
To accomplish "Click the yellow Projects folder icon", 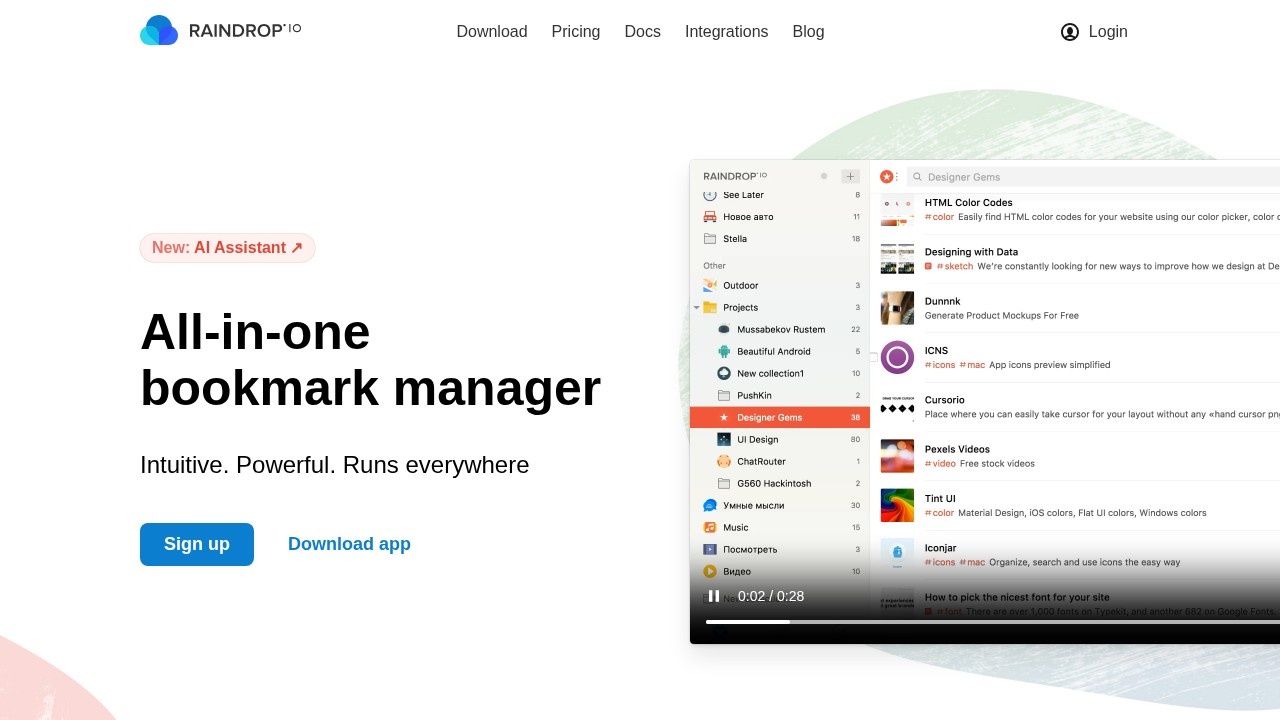I will [710, 308].
